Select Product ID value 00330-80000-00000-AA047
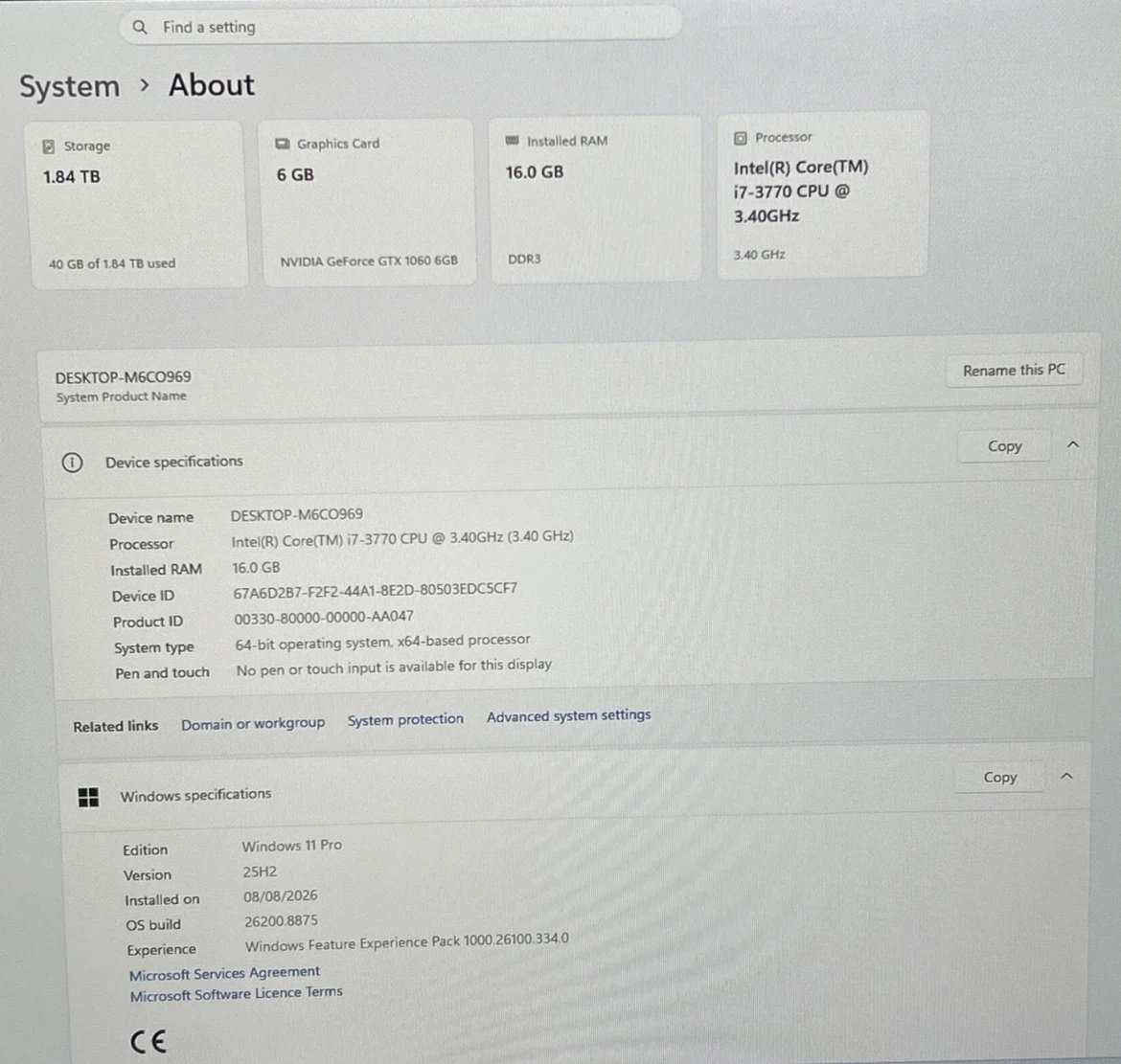The width and height of the screenshot is (1121, 1064). (324, 618)
